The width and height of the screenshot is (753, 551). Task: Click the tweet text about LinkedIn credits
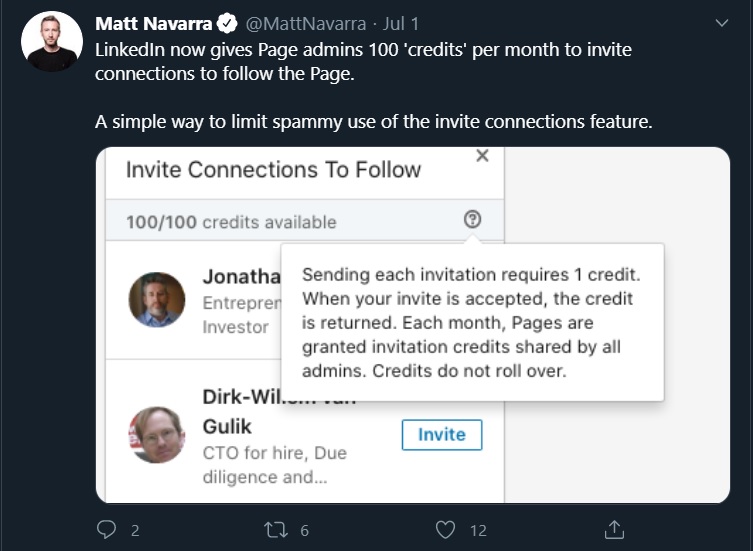coord(364,60)
